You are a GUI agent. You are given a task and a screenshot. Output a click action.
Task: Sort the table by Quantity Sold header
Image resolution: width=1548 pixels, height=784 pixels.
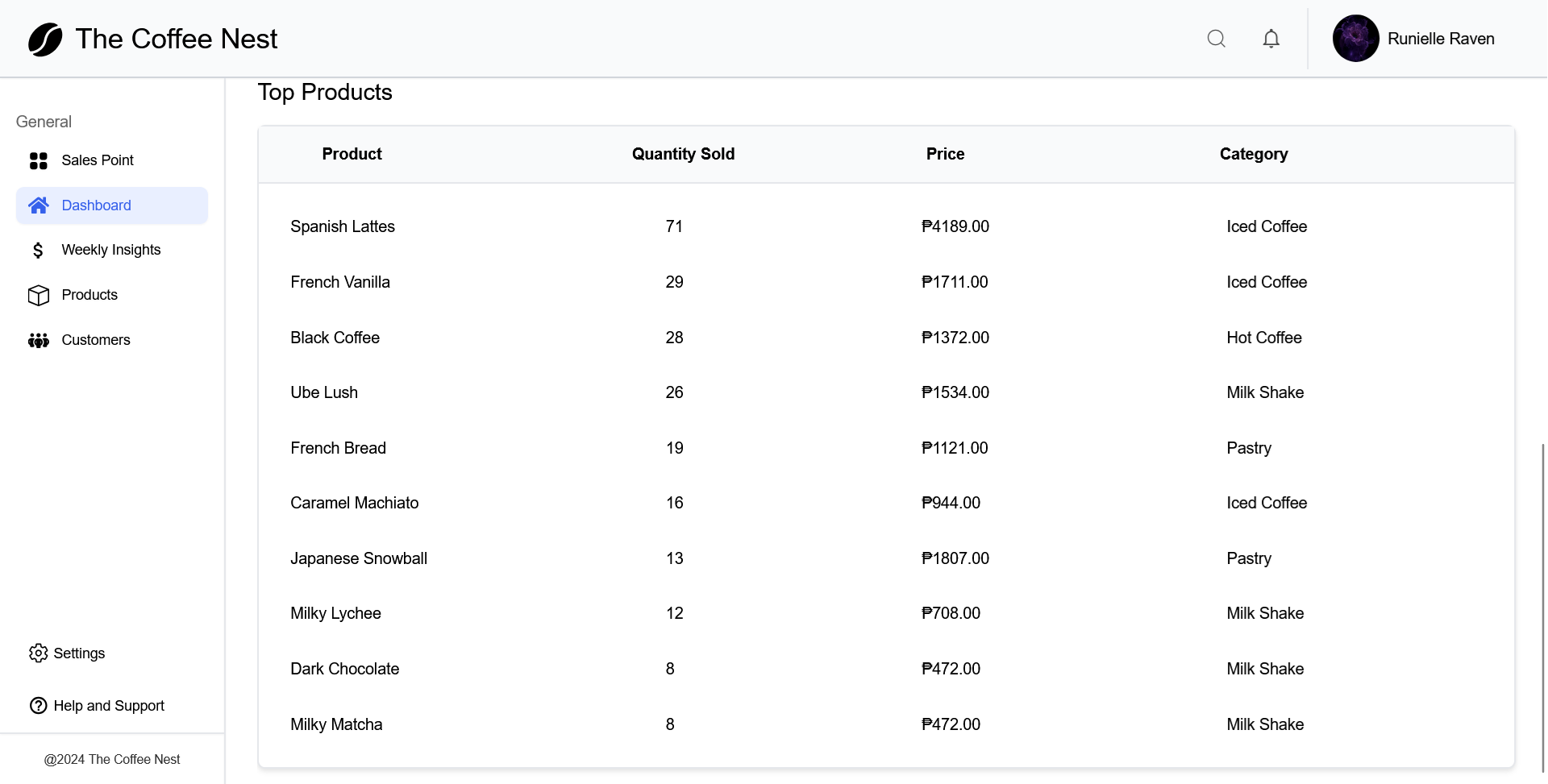[x=683, y=154]
